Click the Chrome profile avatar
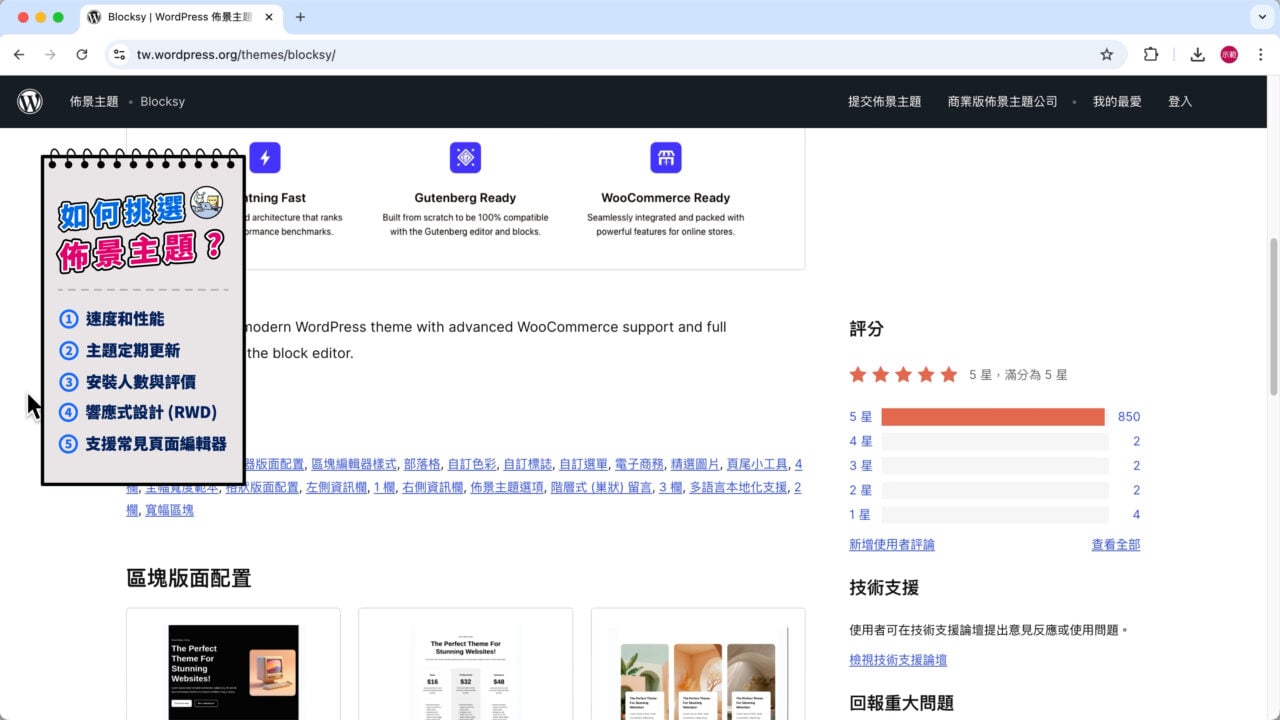Image resolution: width=1280 pixels, height=720 pixels. (1229, 55)
